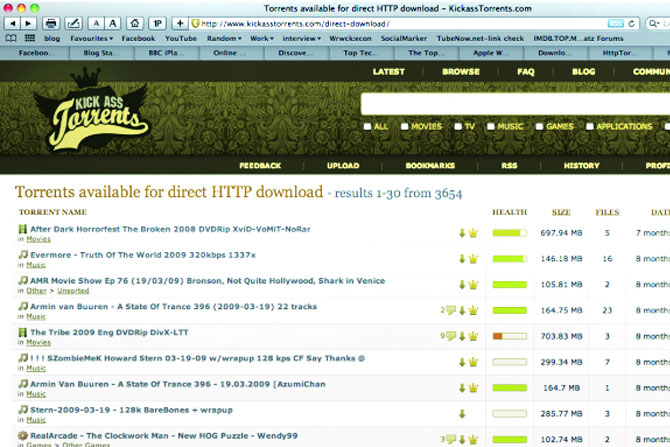
Task: Click the Kickass Torrents logo
Action: pyautogui.click(x=97, y=112)
